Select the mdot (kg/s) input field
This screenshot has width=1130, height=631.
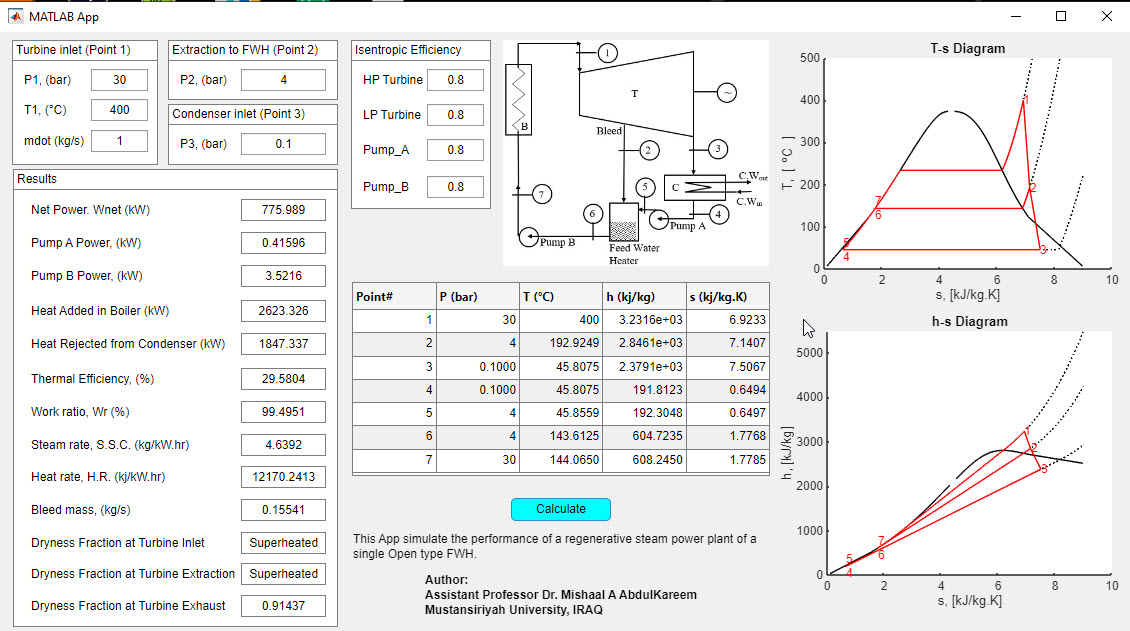point(120,141)
